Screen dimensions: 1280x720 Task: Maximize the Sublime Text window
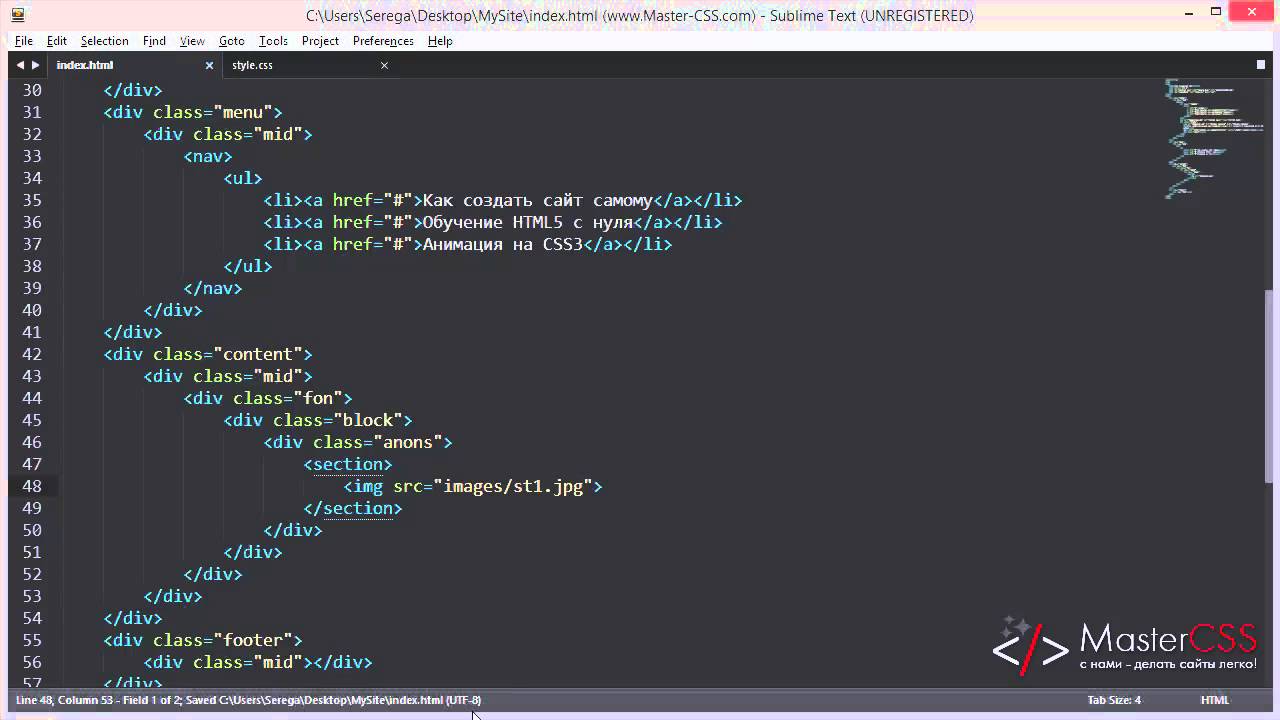[x=1216, y=12]
